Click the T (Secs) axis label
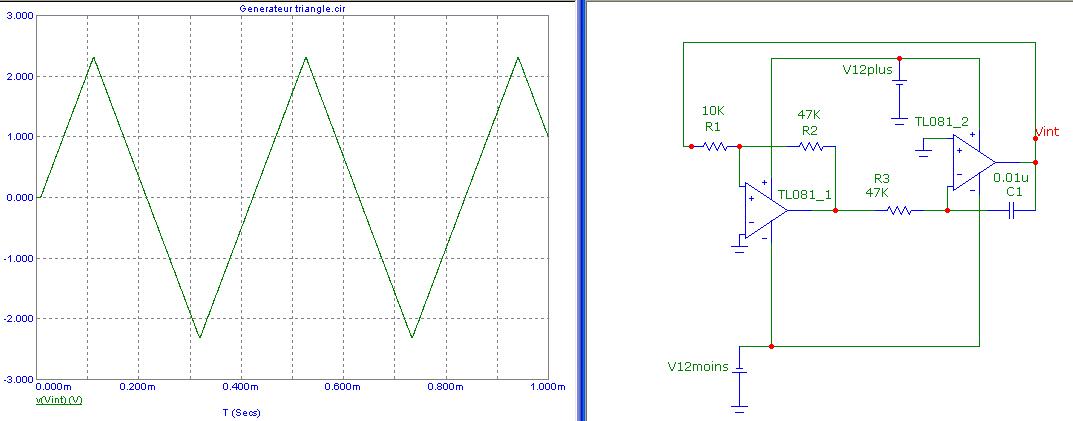Image resolution: width=1073 pixels, height=421 pixels. [242, 413]
